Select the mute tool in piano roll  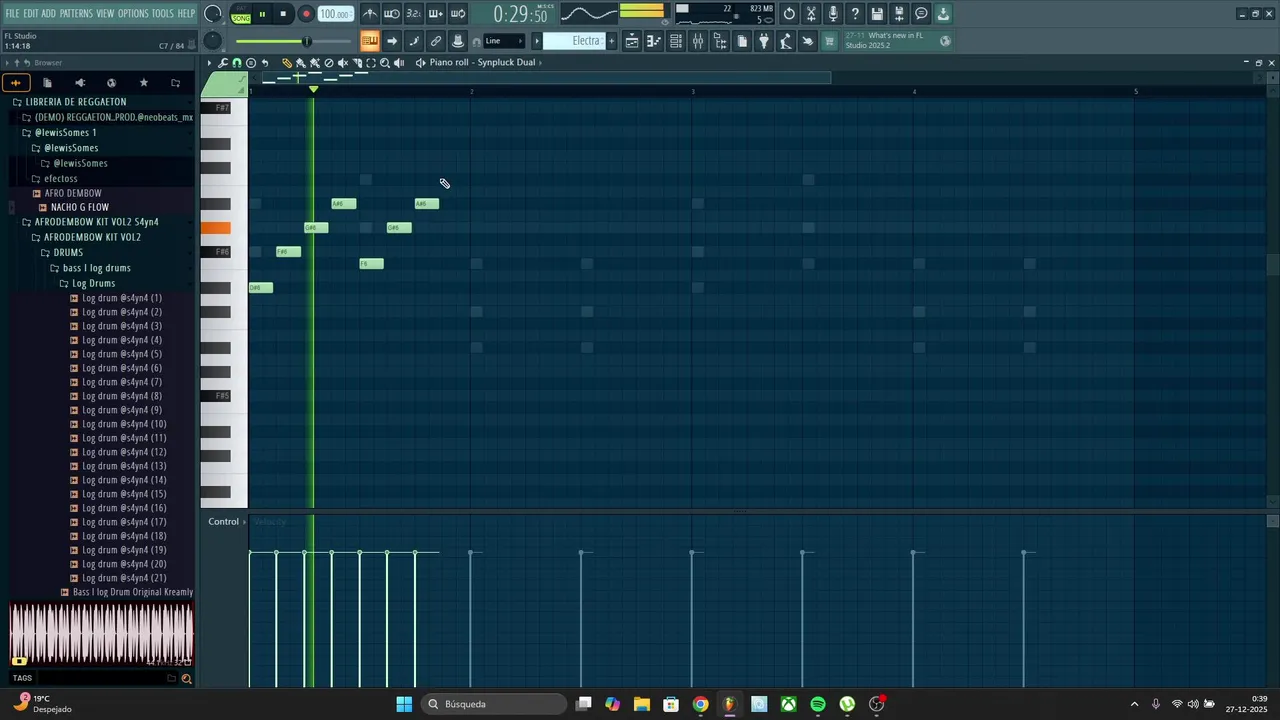point(343,63)
